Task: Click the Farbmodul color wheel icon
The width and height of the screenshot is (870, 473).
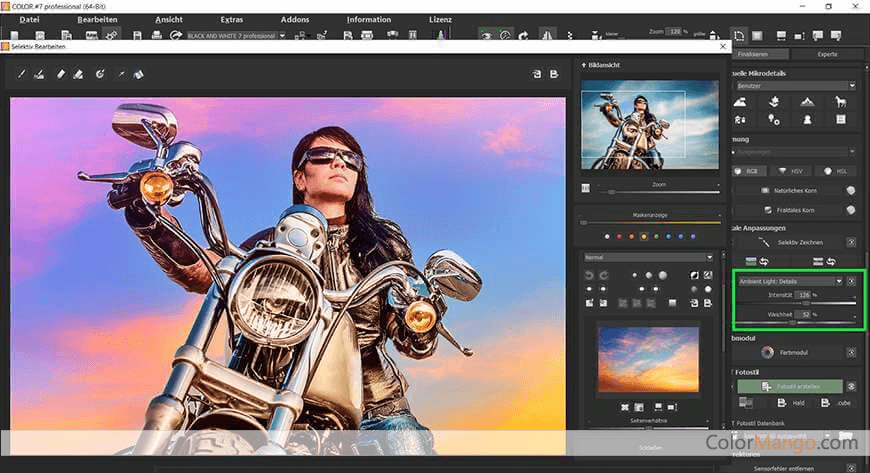Action: 766,352
